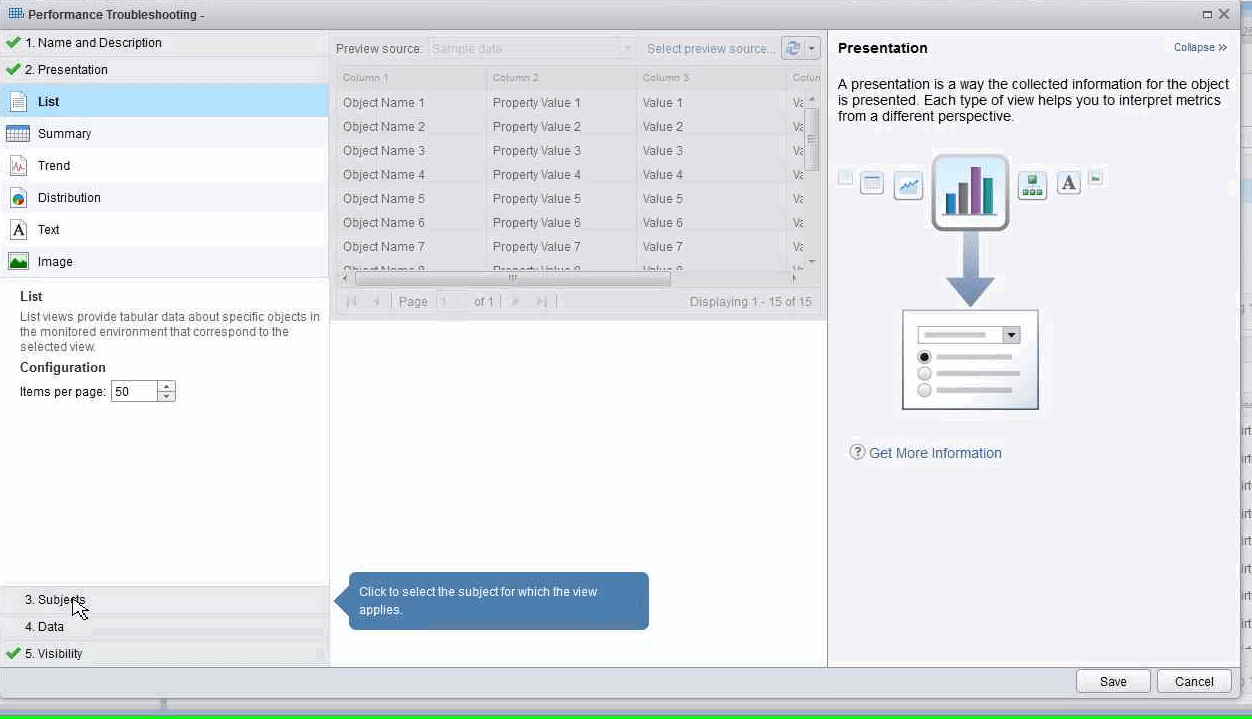Expand the refresh button dropdown arrow
Screen dimensions: 1252x719
(812, 48)
